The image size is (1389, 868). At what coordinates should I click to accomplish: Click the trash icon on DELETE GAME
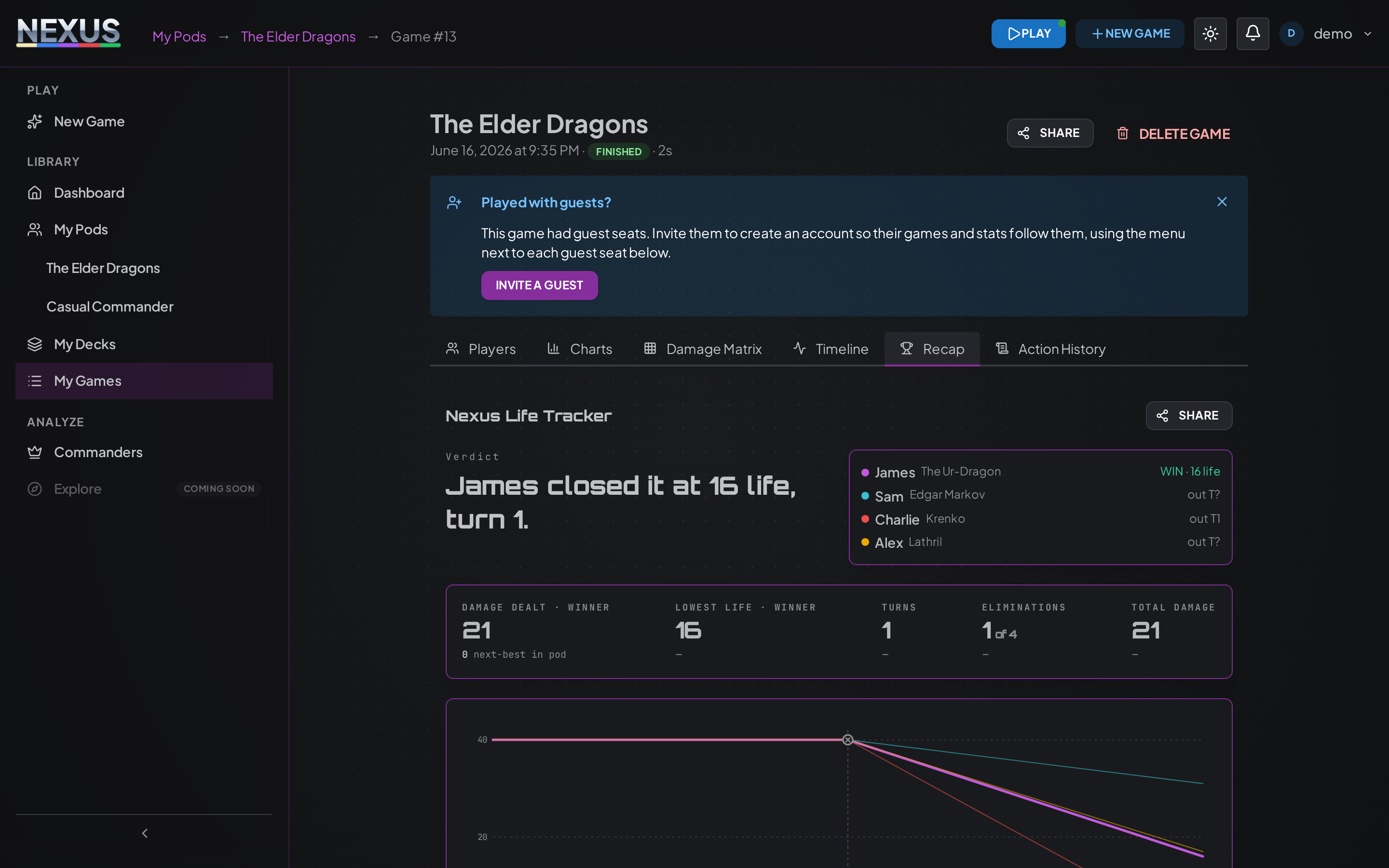[1123, 134]
